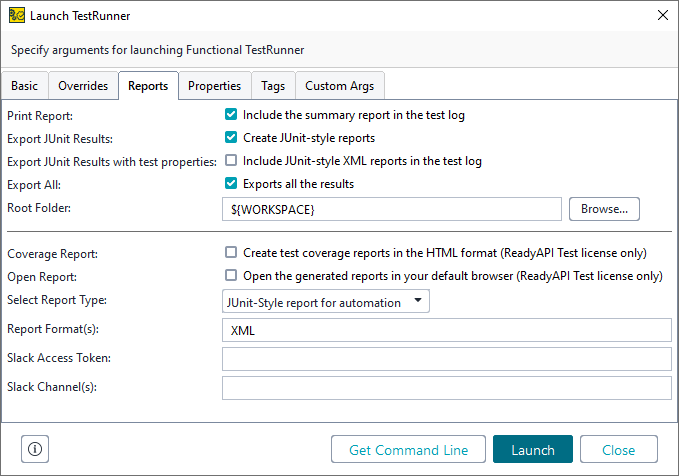Screen dimensions: 679x476
Task: Click the Select Report Type: label
Action: coord(57,300)
